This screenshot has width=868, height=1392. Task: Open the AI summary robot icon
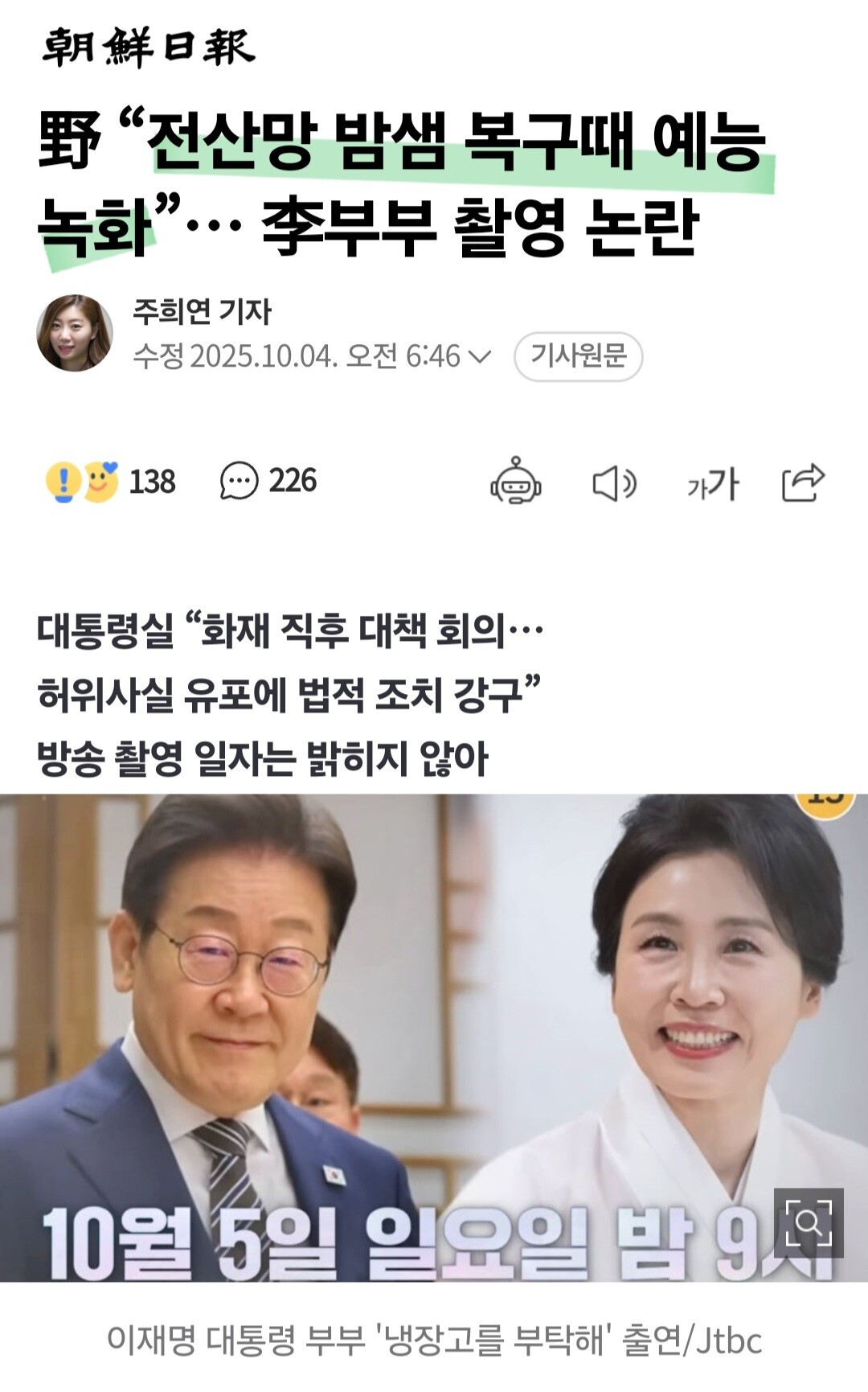pyautogui.click(x=516, y=482)
